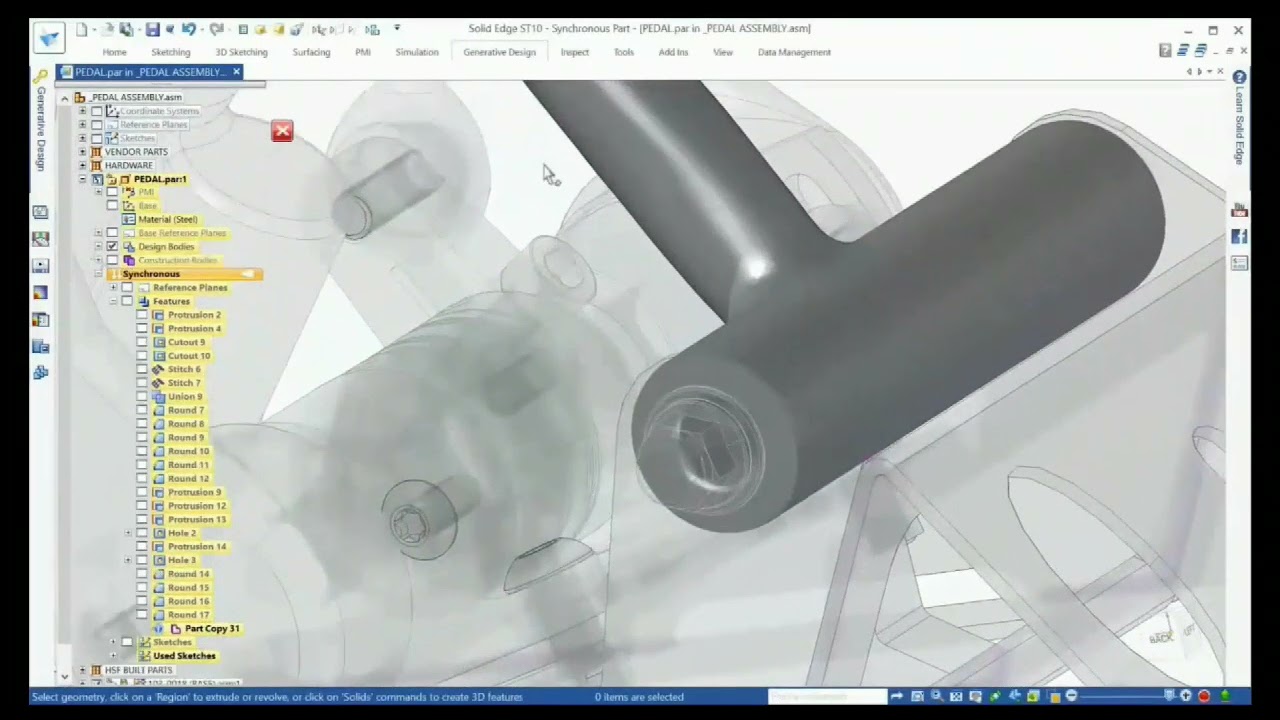
Task: Open quick access toolbar customize arrow
Action: coord(397,28)
